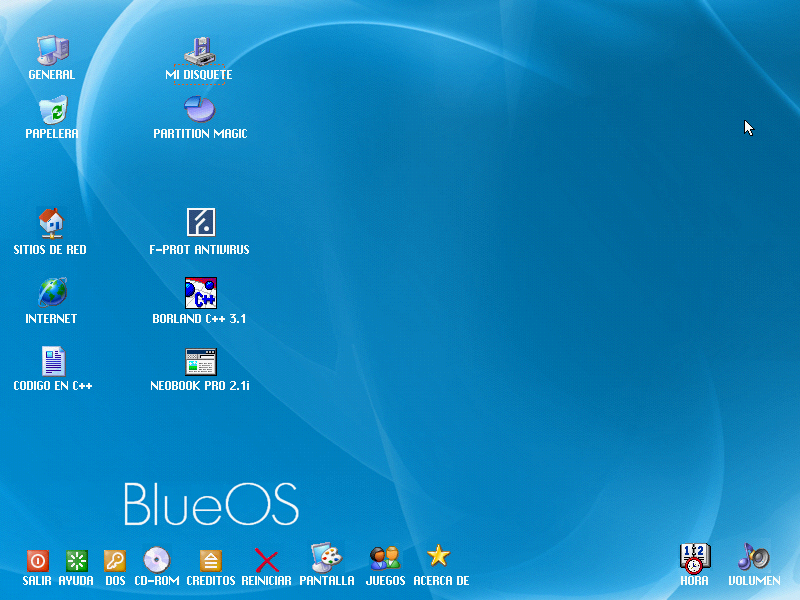
Task: Open JUEGOS people icon
Action: (x=385, y=558)
